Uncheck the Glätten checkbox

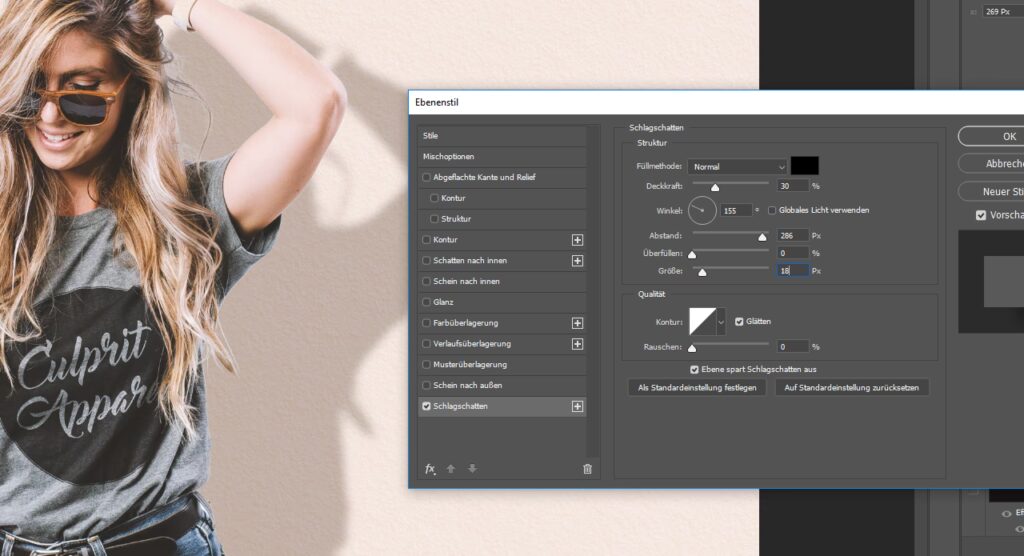pyautogui.click(x=739, y=321)
